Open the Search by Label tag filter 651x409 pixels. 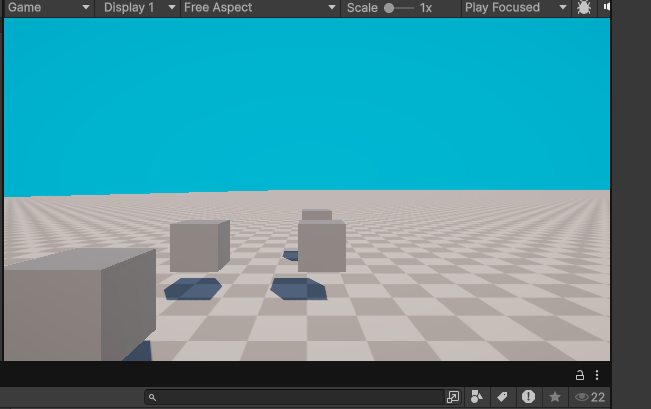coord(502,397)
